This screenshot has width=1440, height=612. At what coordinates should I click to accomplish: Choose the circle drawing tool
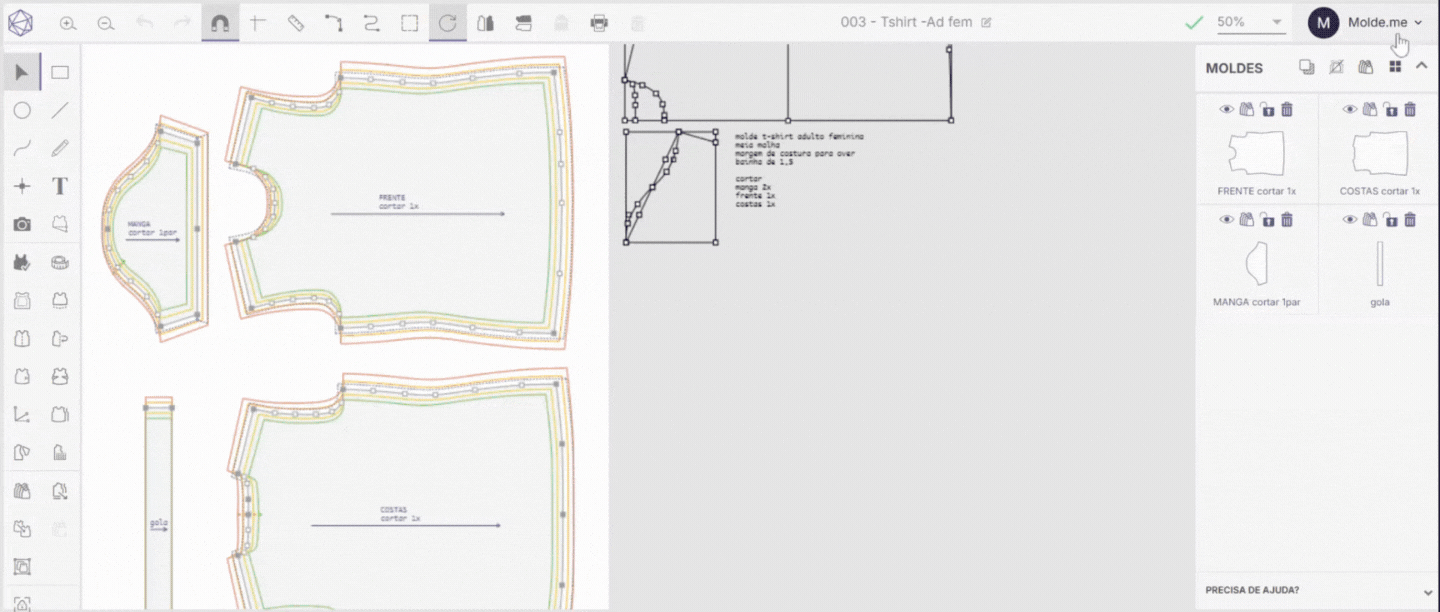tap(22, 111)
